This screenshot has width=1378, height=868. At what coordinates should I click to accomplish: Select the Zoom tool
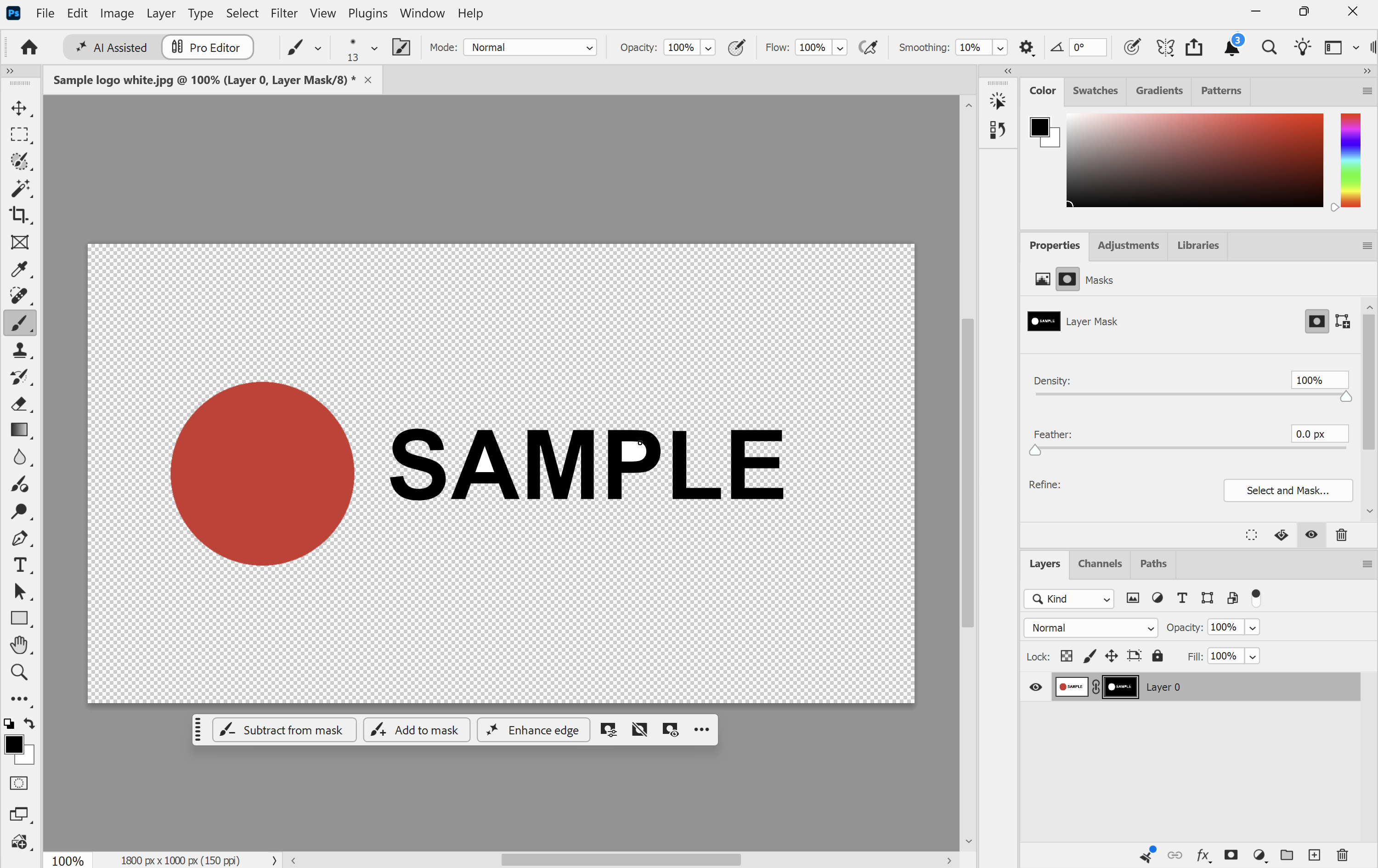click(x=19, y=672)
